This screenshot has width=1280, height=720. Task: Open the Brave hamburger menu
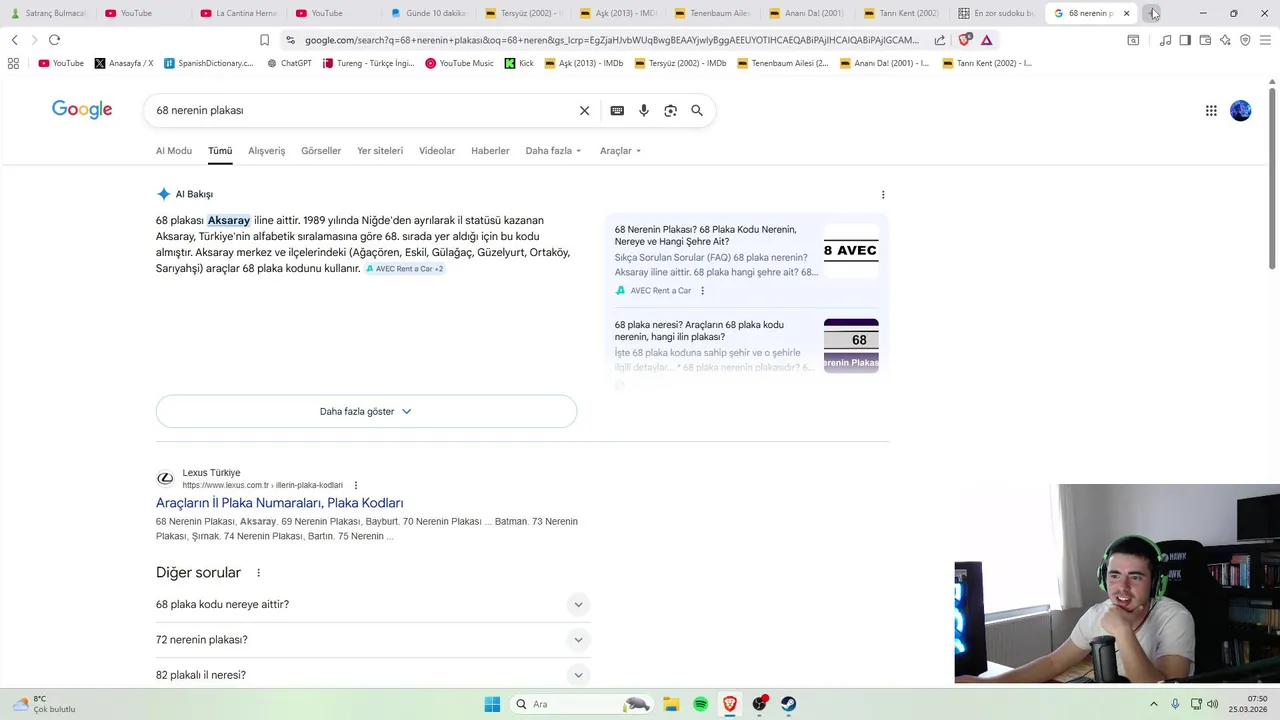(x=1265, y=40)
